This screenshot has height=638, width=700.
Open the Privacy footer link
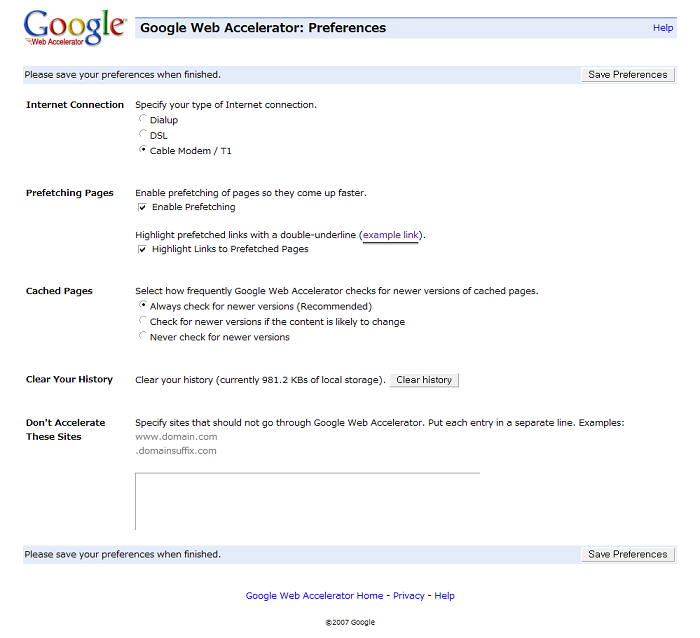click(408, 596)
